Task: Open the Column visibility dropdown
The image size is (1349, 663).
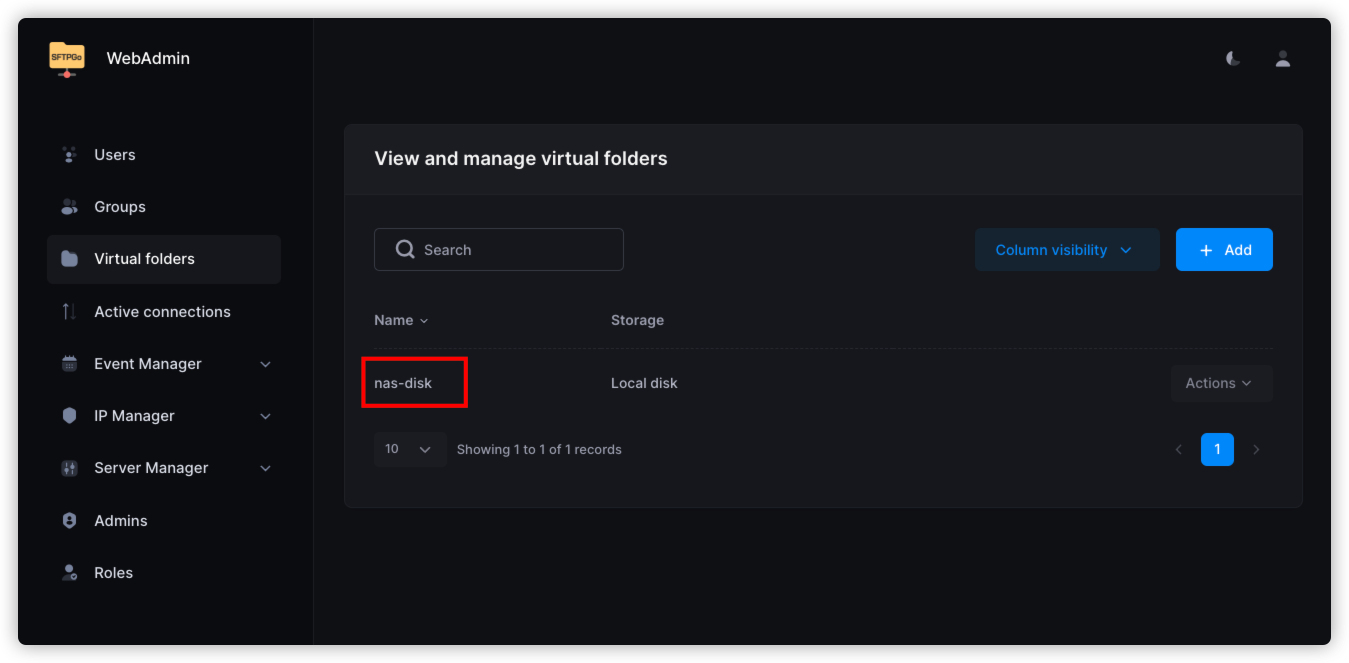Action: [x=1066, y=250]
